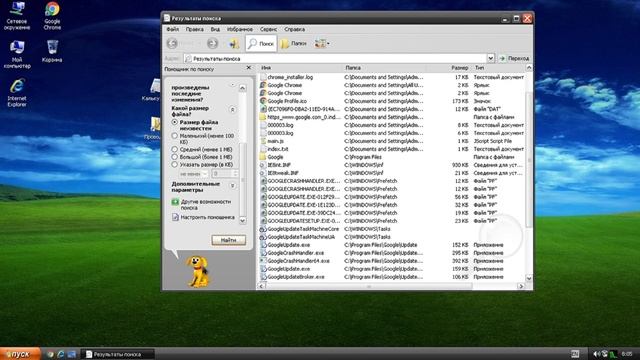Collapse the Какой размер файла section chevron
Image resolution: width=640 pixels, height=360 pixels.
pos(232,109)
